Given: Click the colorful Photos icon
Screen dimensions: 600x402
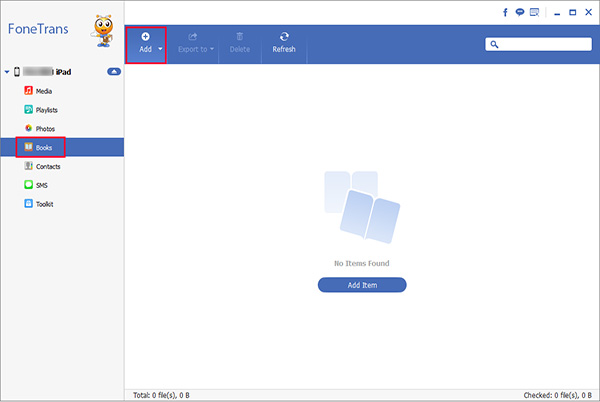Looking at the screenshot, I should [28, 128].
